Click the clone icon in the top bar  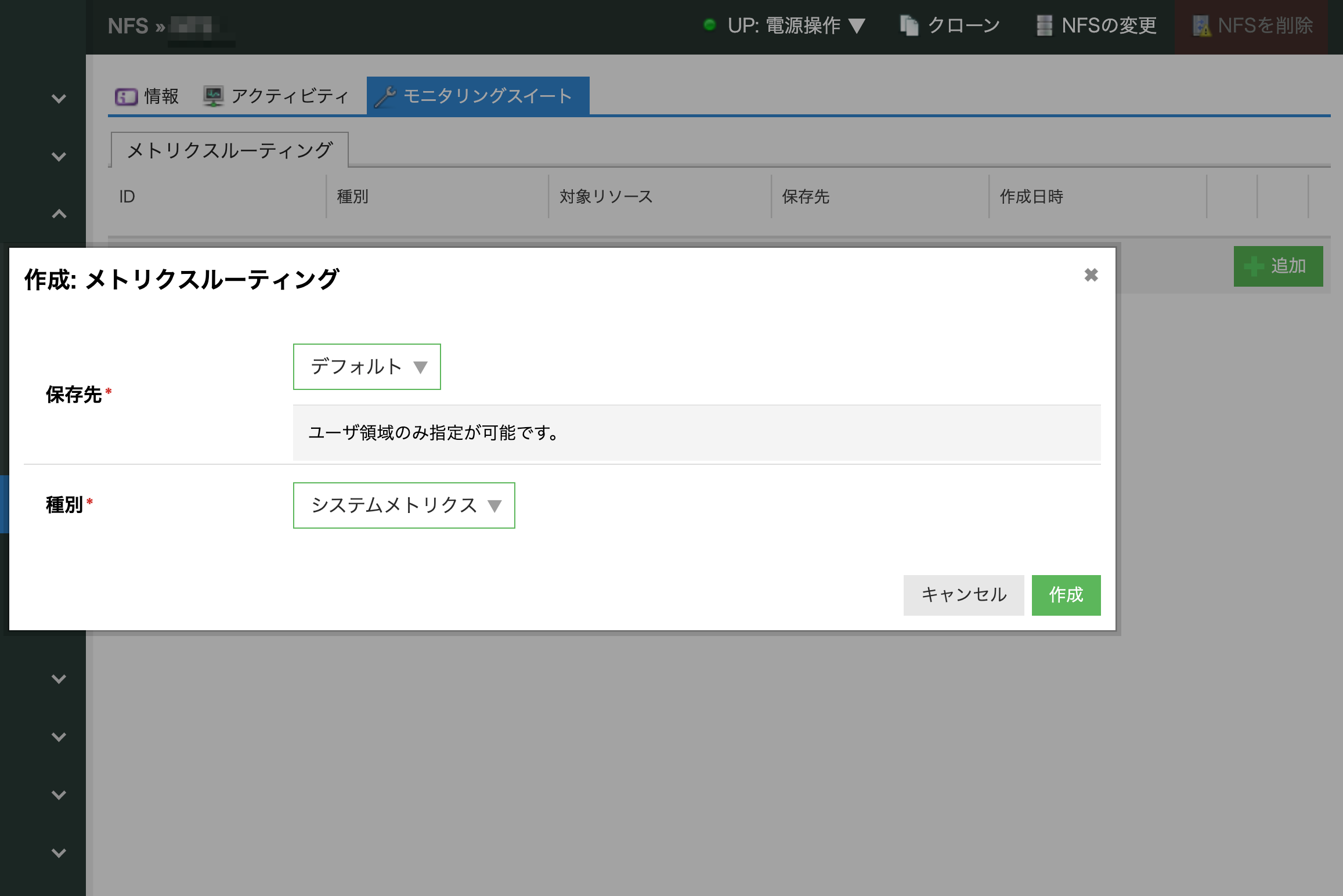pos(909,26)
